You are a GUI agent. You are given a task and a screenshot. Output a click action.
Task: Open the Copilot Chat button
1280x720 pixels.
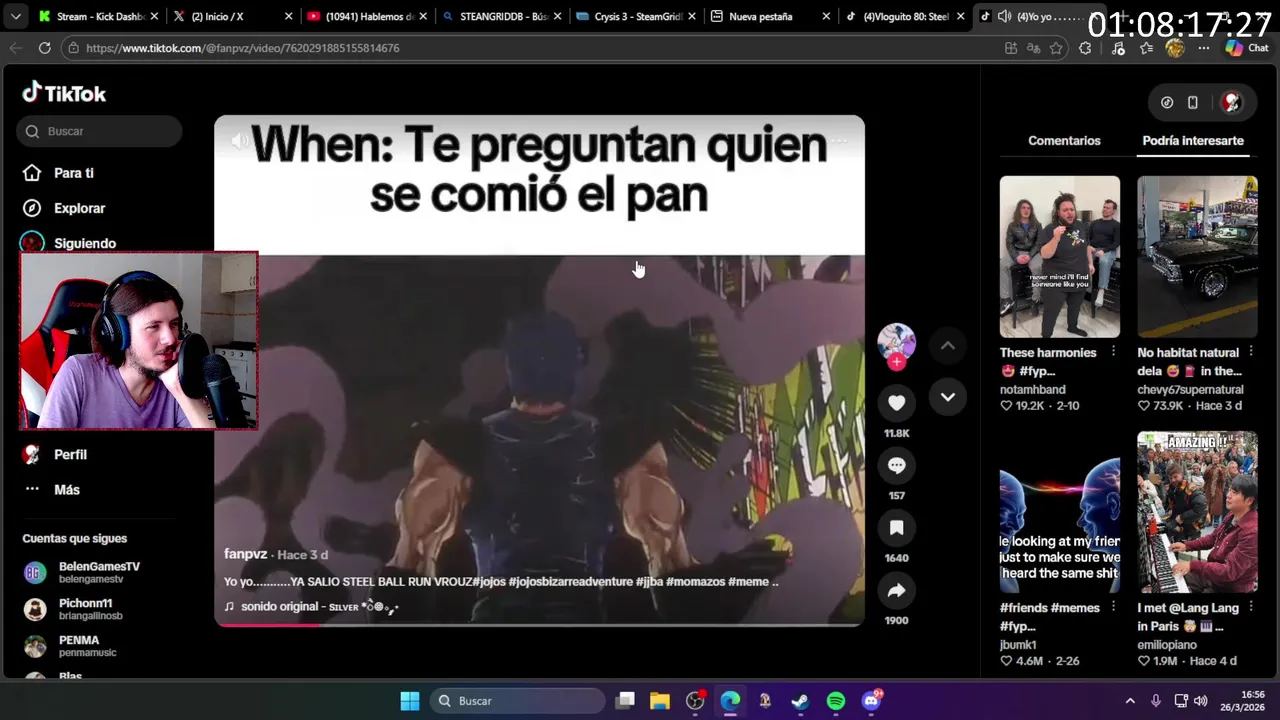click(1246, 48)
